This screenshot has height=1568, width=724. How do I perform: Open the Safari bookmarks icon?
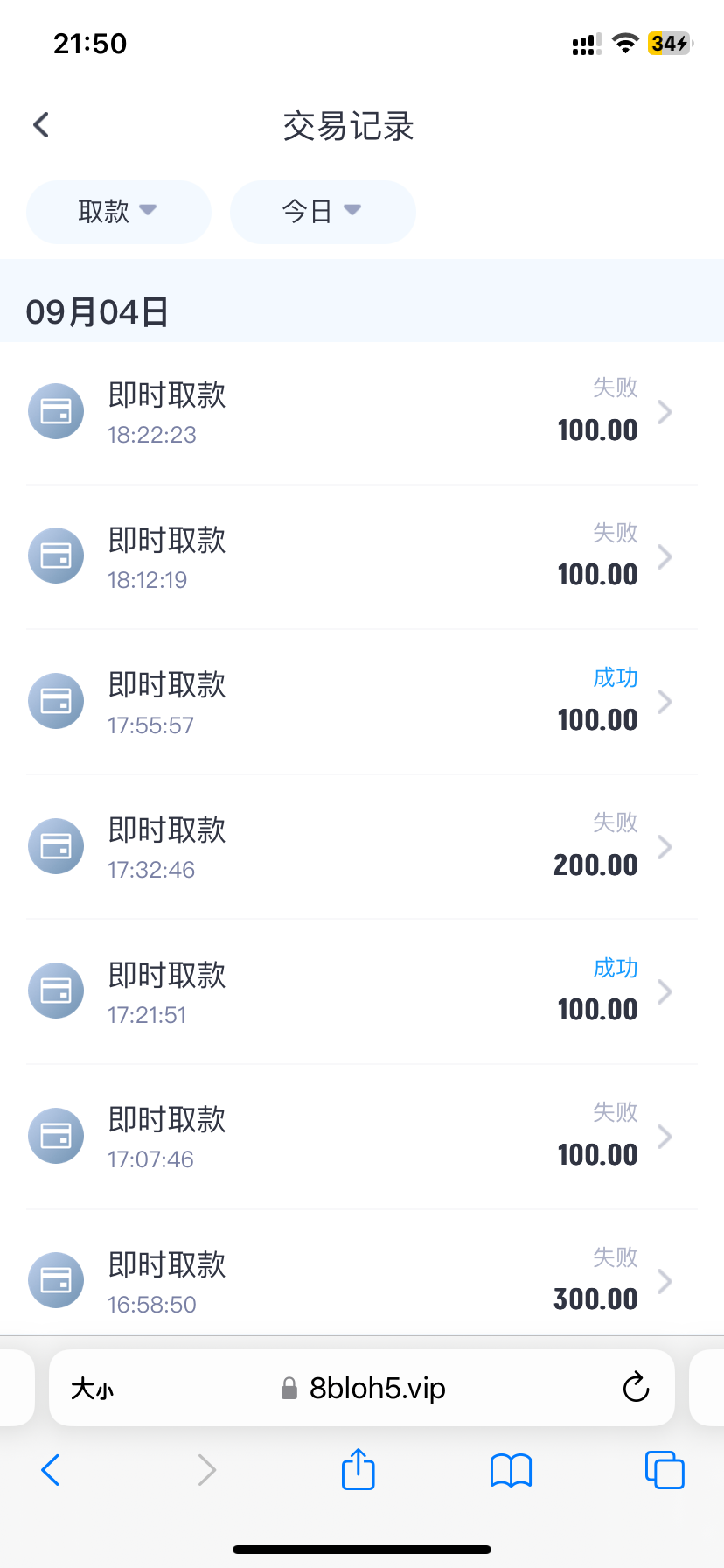(511, 1470)
